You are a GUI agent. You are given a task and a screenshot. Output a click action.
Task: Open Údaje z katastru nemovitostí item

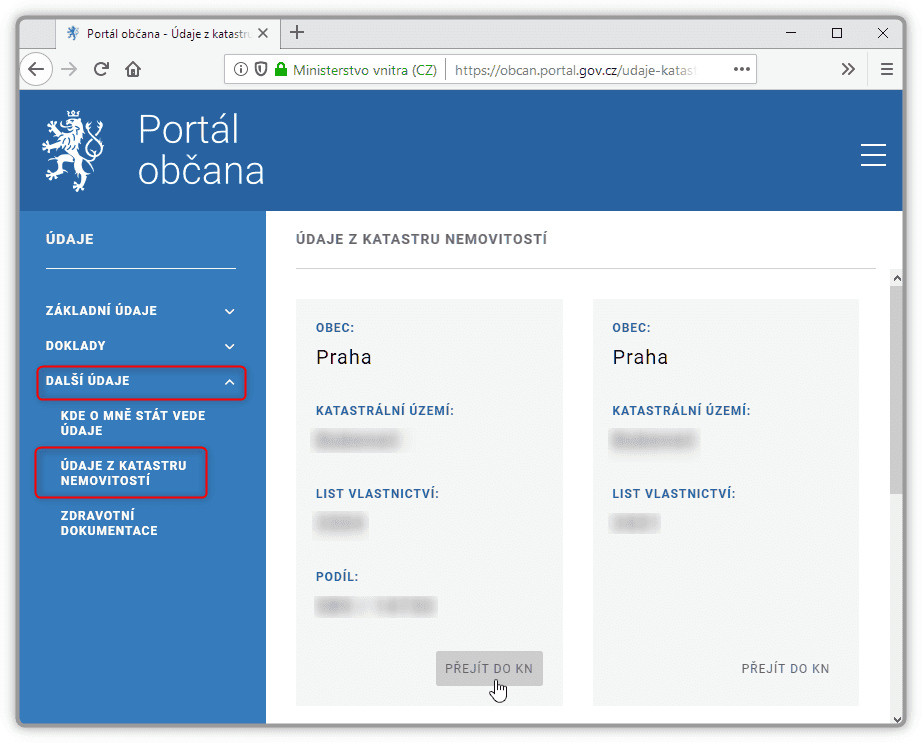[x=123, y=473]
